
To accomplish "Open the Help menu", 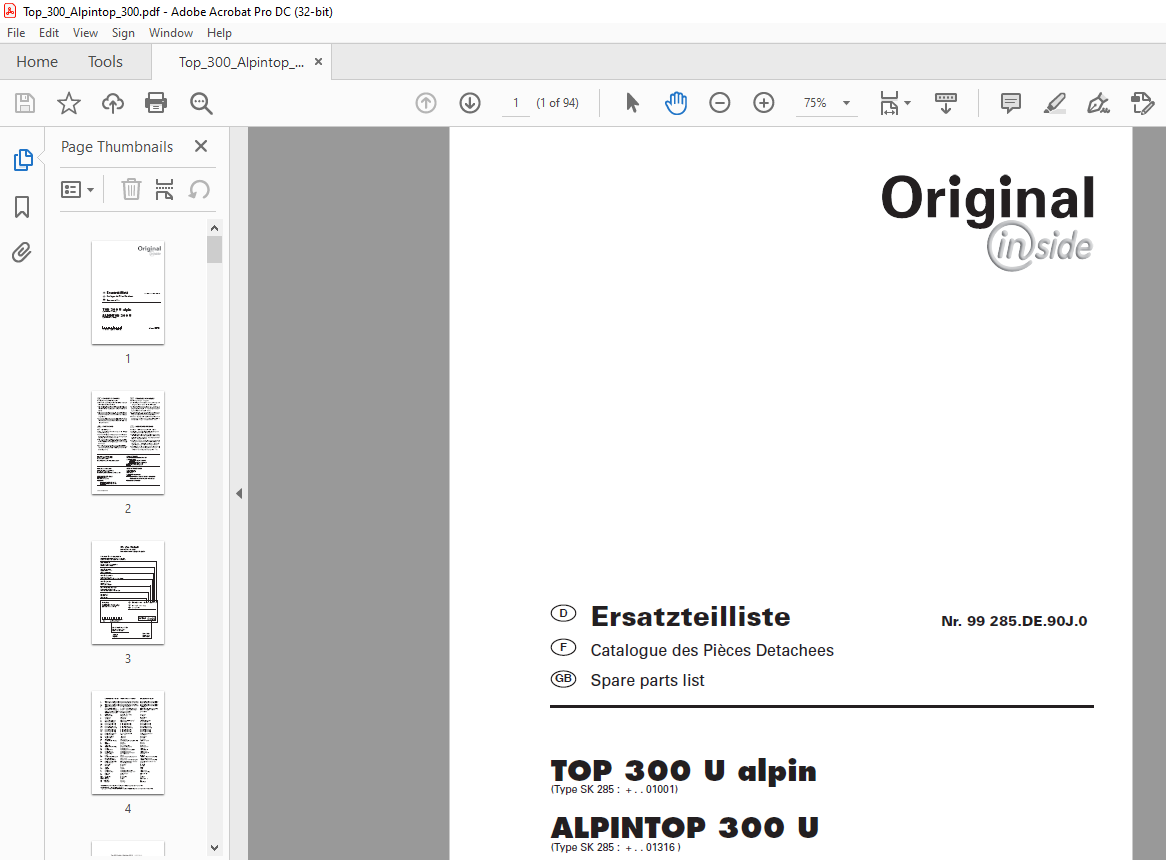I will (219, 33).
